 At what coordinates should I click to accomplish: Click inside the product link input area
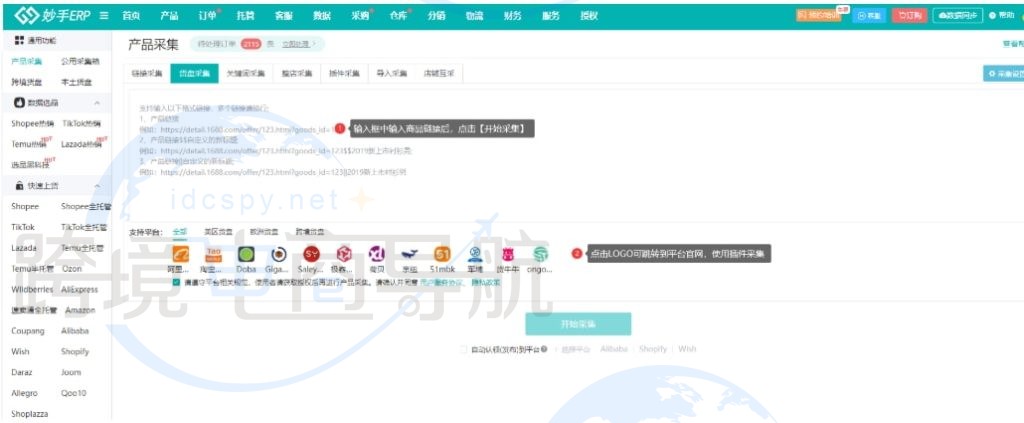(x=550, y=150)
